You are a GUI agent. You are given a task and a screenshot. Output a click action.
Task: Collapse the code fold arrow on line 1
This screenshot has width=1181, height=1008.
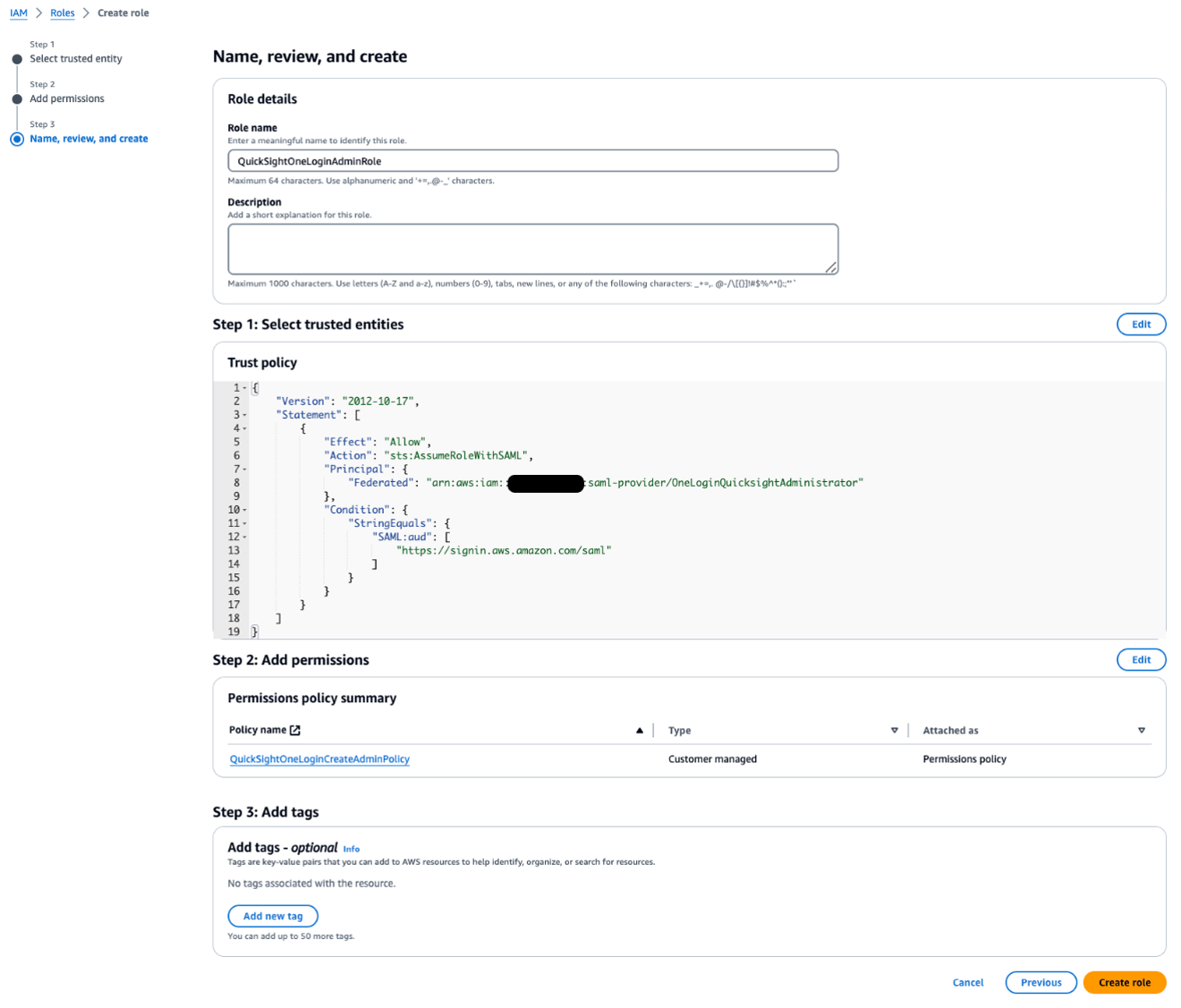[244, 388]
